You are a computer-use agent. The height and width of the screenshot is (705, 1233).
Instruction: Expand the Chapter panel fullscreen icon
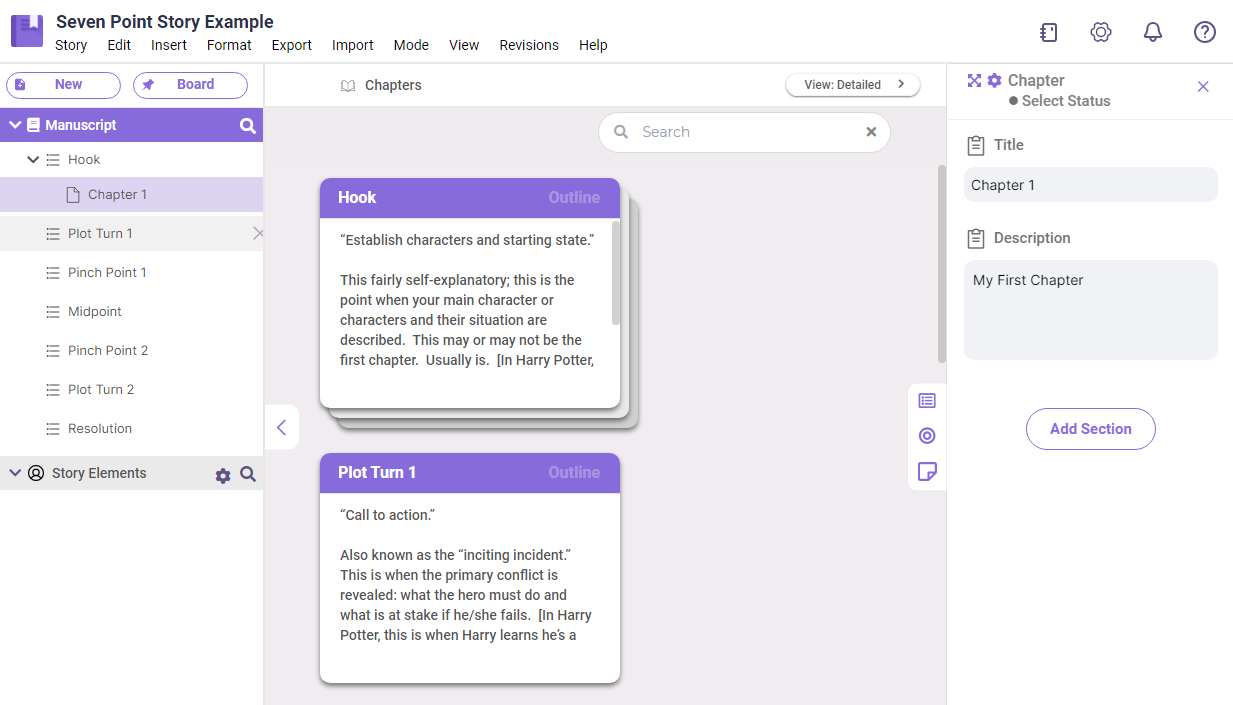(974, 80)
